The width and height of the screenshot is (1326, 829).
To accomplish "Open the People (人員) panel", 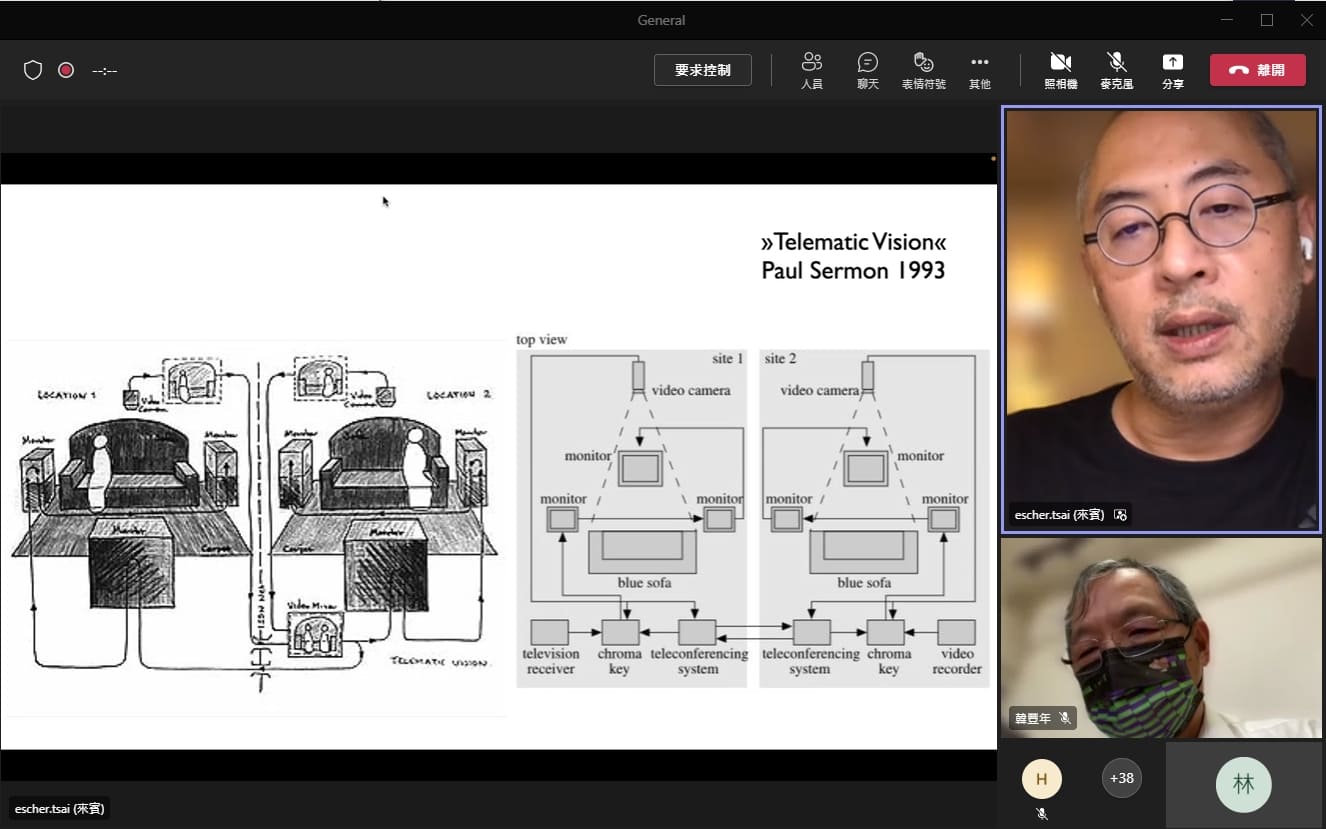I will 811,70.
